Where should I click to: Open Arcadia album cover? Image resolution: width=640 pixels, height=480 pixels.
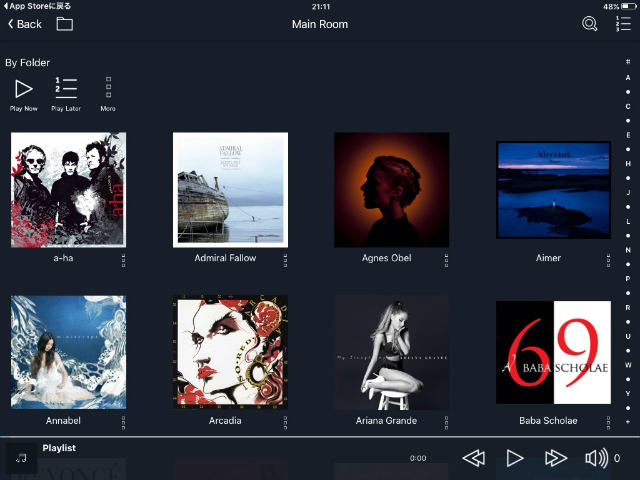[230, 352]
